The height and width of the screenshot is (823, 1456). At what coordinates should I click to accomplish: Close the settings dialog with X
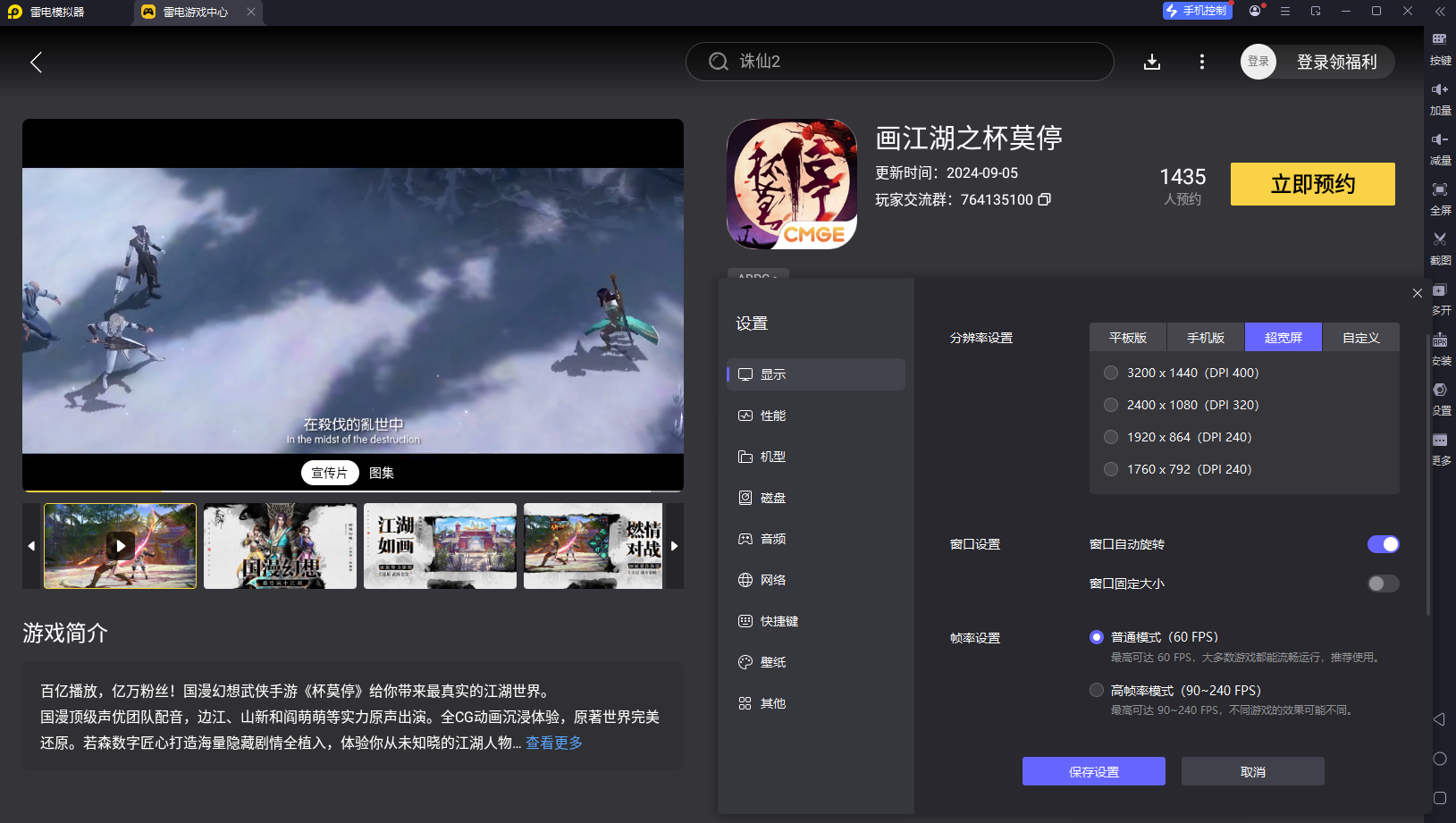coord(1417,293)
